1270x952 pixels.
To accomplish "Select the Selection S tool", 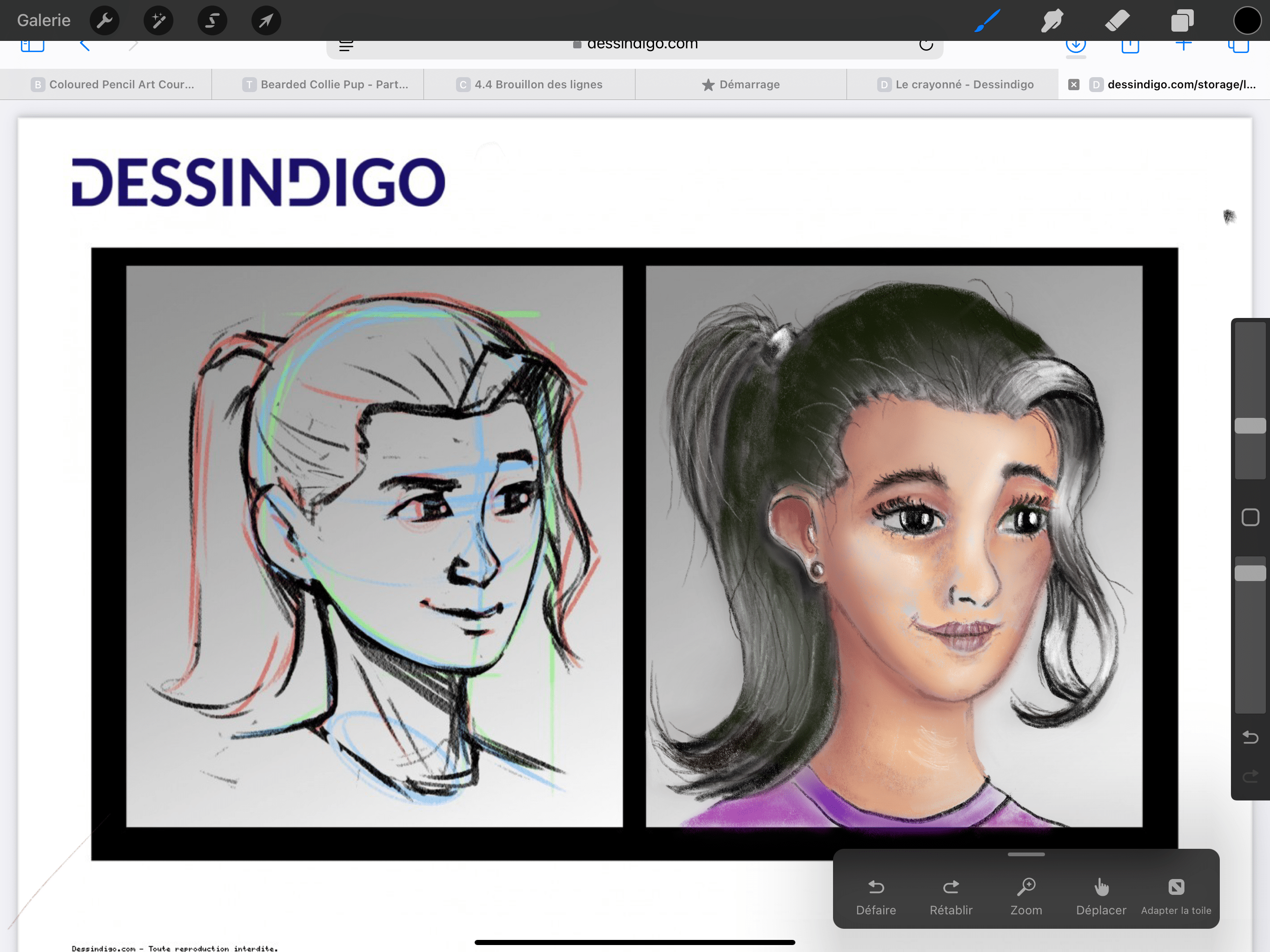I will pos(212,21).
